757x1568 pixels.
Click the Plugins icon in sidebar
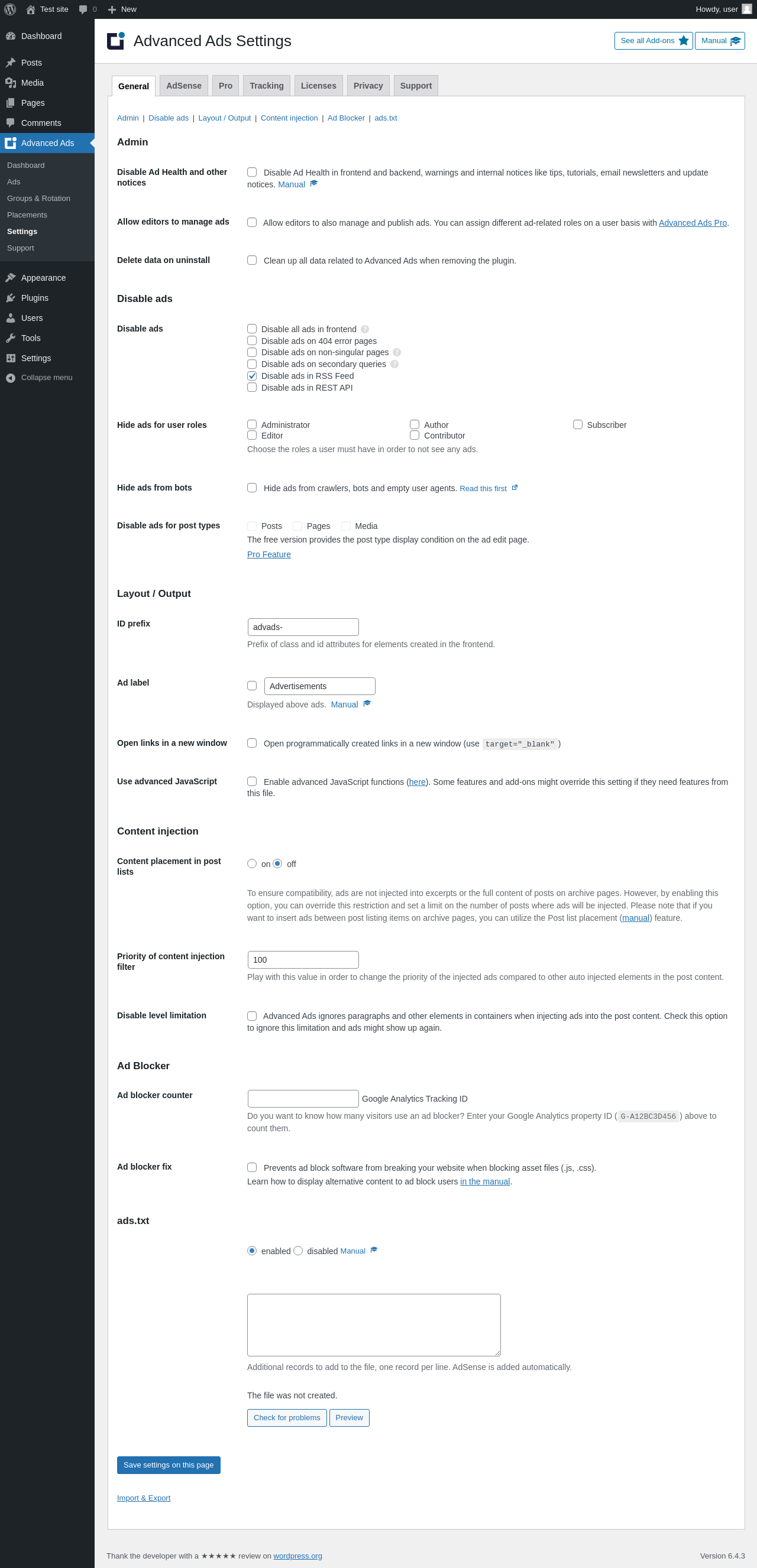pyautogui.click(x=11, y=298)
